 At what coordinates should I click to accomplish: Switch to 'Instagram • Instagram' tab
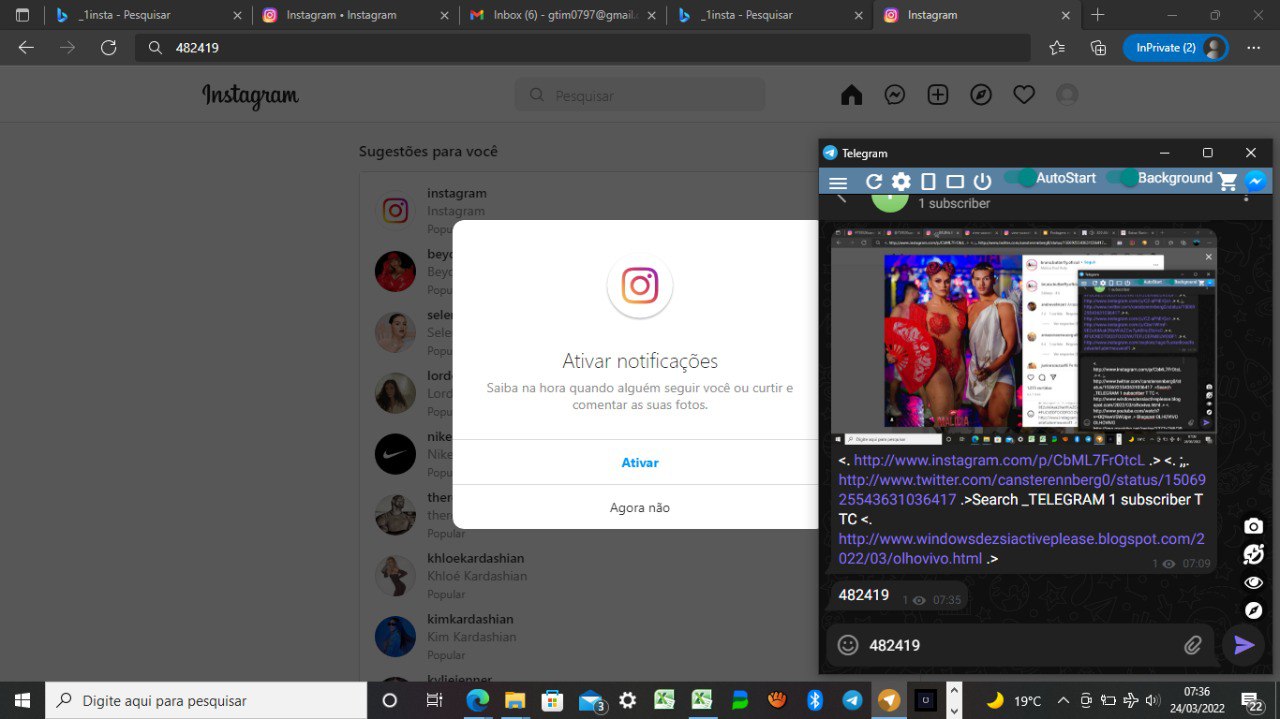click(x=354, y=15)
